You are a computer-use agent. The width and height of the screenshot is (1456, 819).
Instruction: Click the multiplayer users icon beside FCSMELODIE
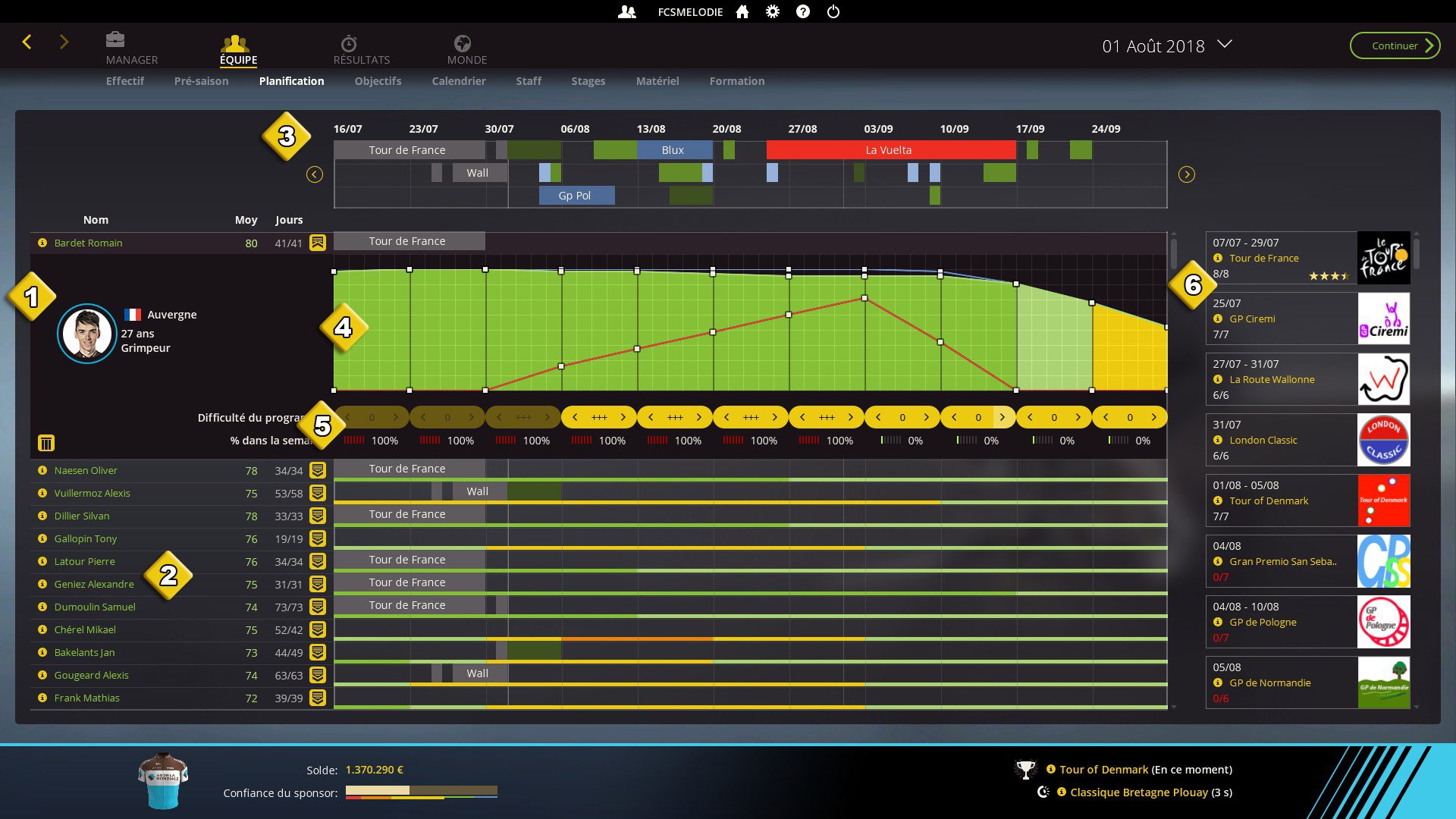tap(627, 11)
